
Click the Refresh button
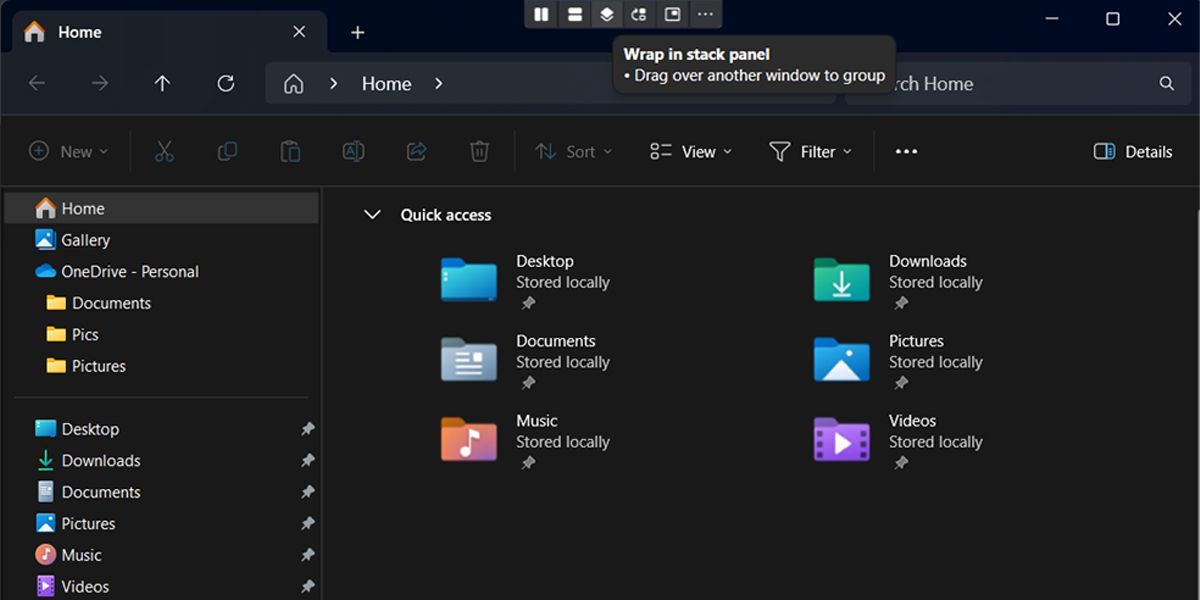(224, 84)
